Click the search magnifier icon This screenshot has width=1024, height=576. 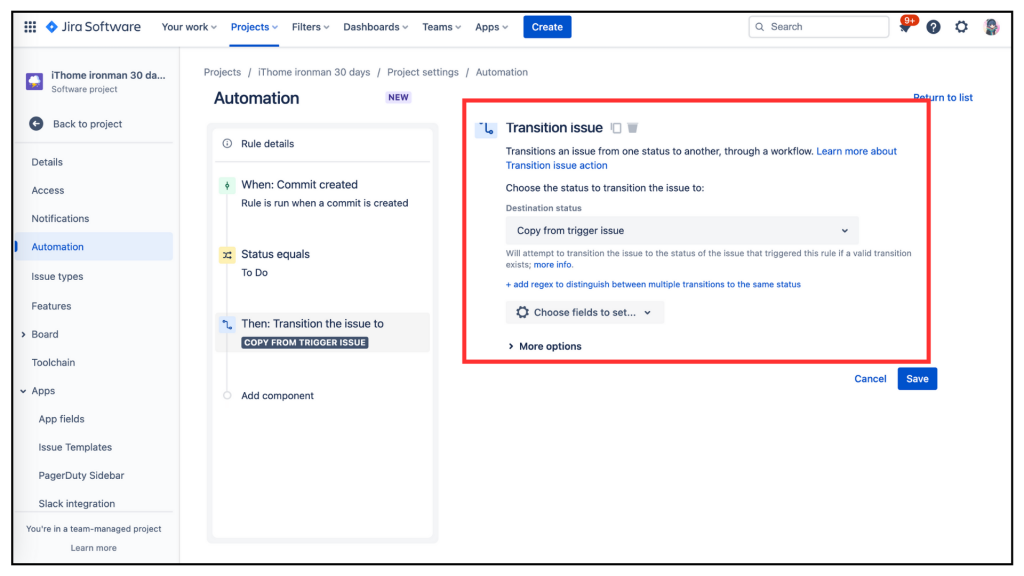pos(760,27)
